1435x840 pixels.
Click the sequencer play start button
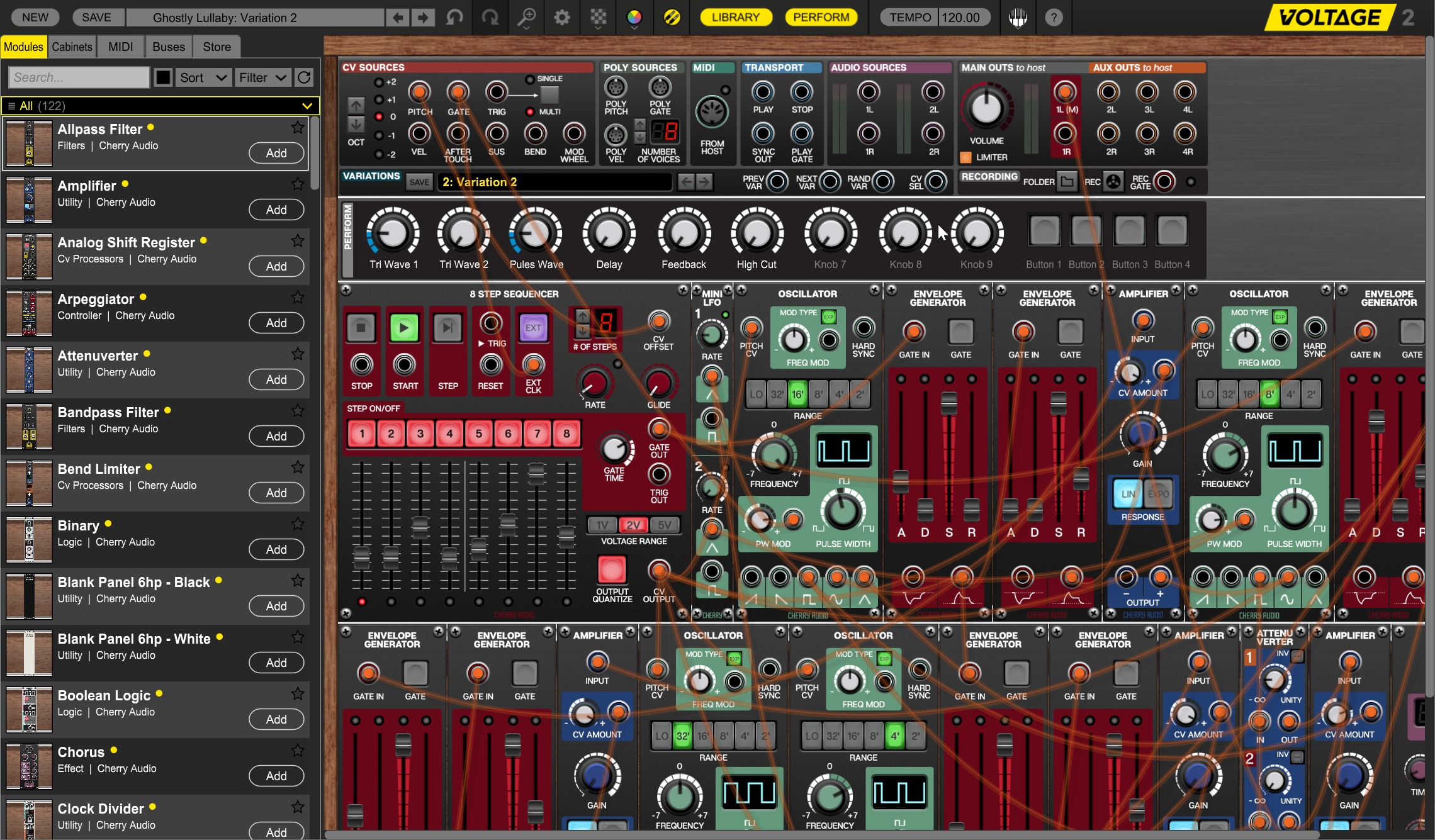(404, 328)
